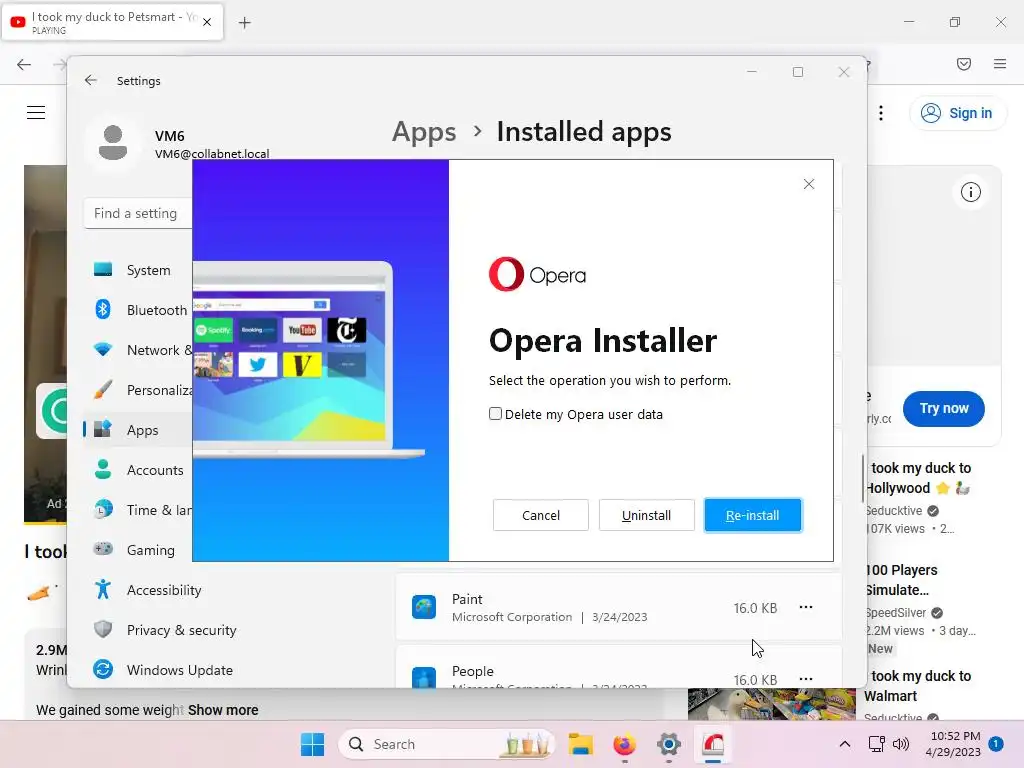
Task: Click Show more in the video description
Action: pyautogui.click(x=223, y=710)
